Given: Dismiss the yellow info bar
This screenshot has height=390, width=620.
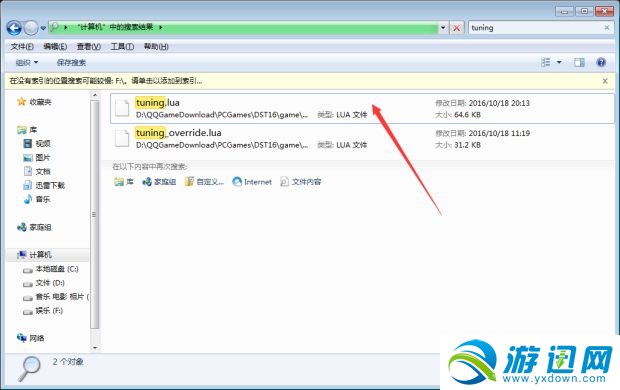Looking at the screenshot, I should [x=605, y=81].
